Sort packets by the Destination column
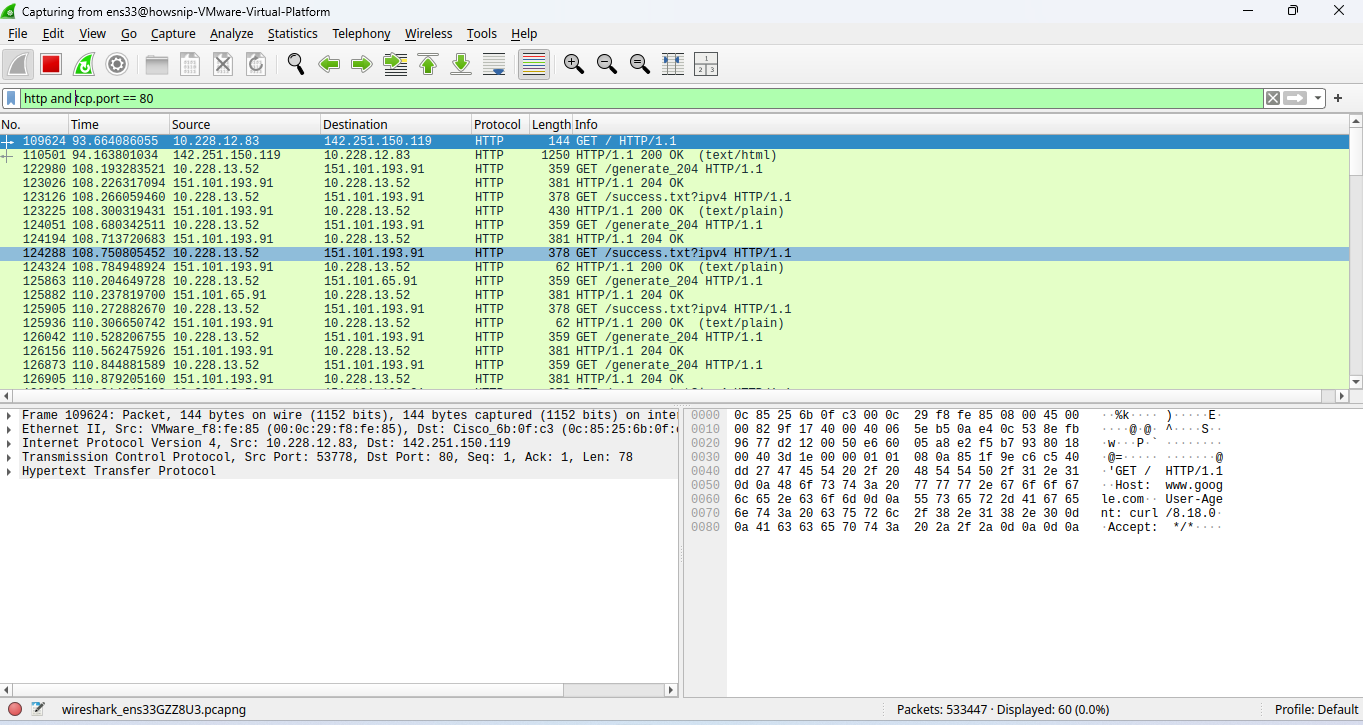 [x=396, y=124]
